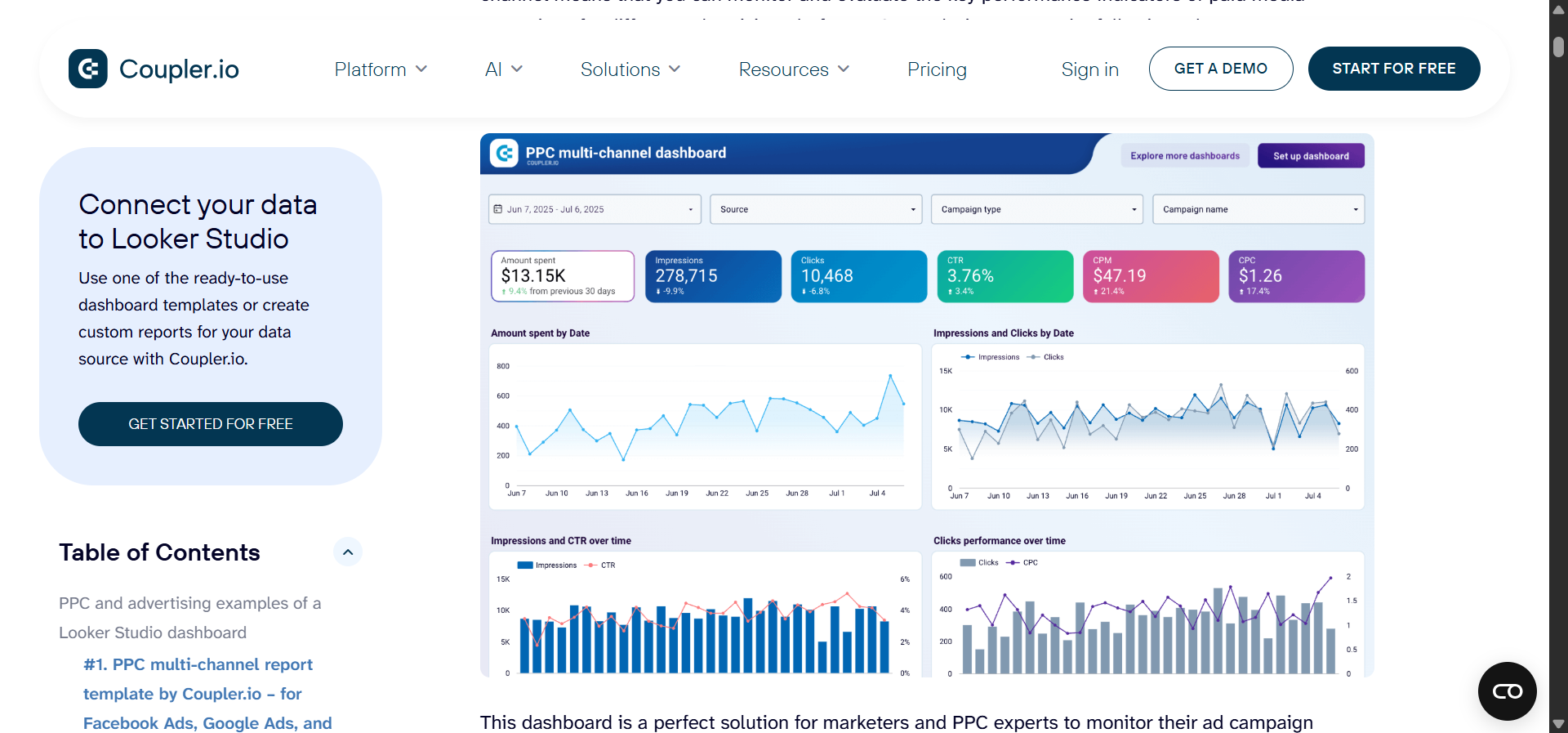Viewport: 1568px width, 733px height.
Task: Click the Coupler logo in the dashboard header
Action: pos(504,153)
